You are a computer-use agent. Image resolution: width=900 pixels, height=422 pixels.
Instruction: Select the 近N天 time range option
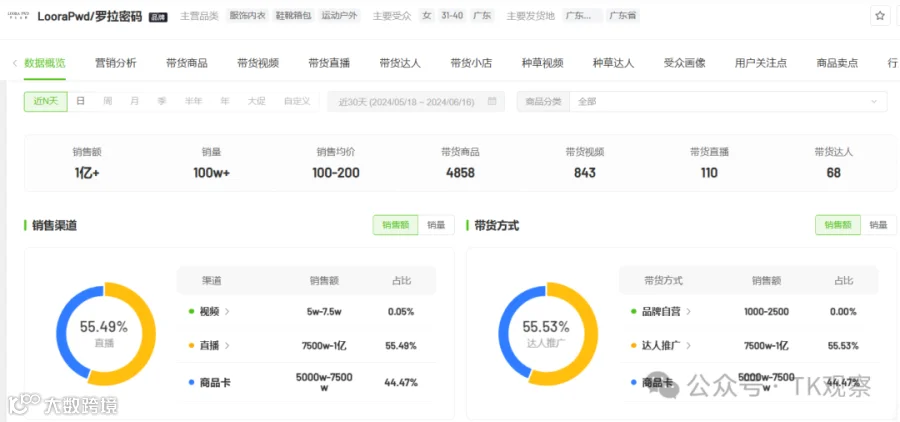pyautogui.click(x=46, y=102)
